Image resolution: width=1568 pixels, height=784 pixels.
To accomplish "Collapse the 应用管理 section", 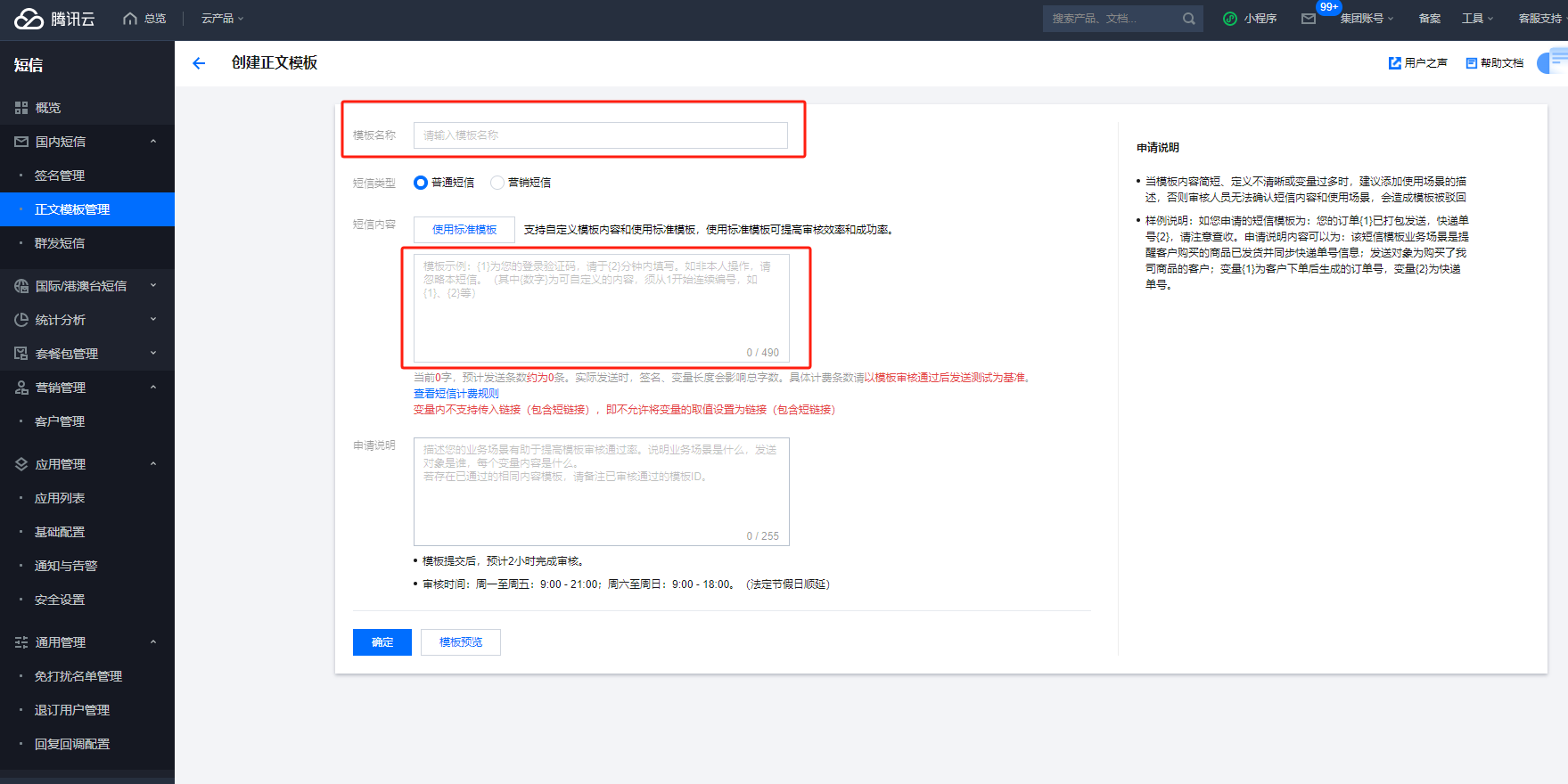I will (153, 464).
